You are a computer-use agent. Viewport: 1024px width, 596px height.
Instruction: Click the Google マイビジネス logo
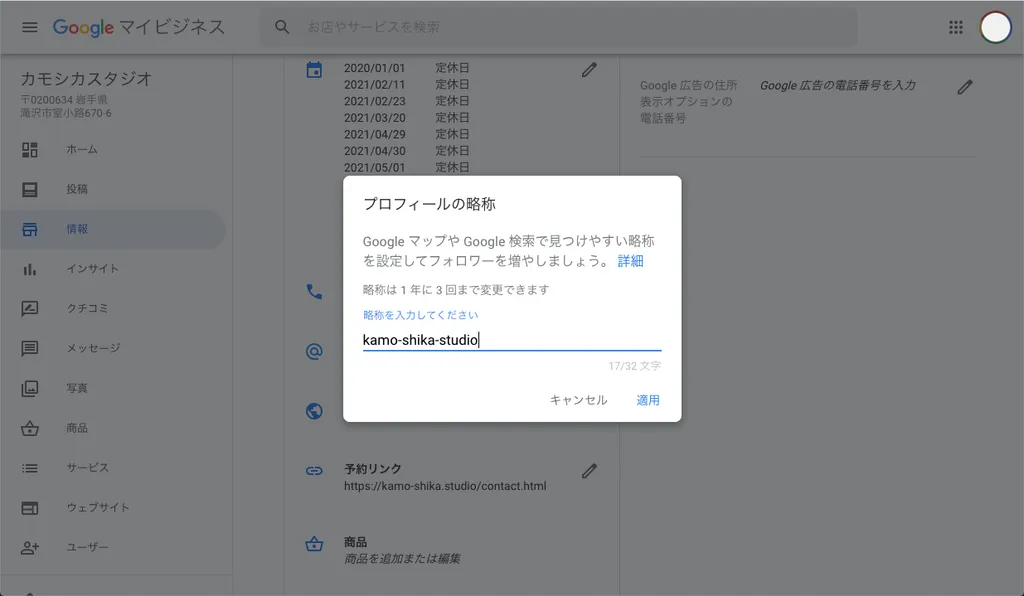tap(138, 27)
